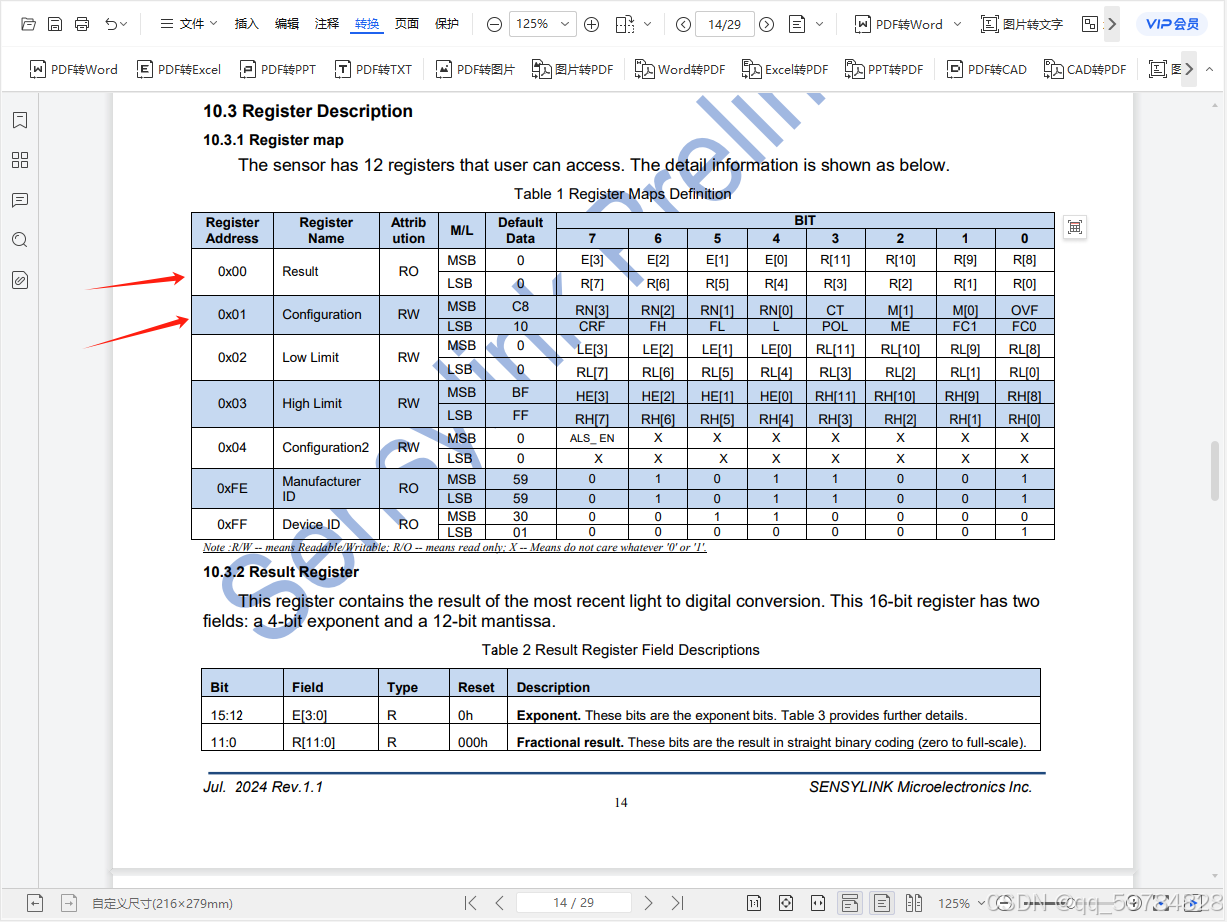Open the 文件 file menu
This screenshot has width=1227, height=922.
click(191, 24)
